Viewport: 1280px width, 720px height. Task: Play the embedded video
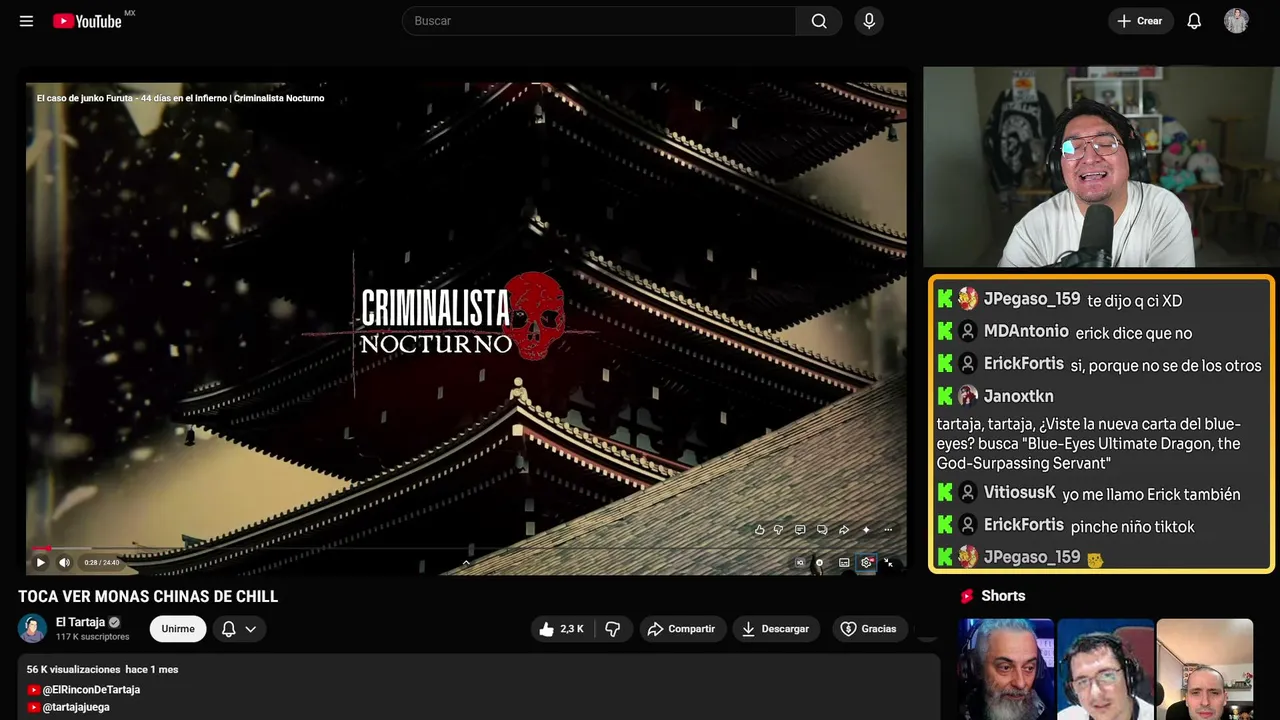(x=41, y=562)
